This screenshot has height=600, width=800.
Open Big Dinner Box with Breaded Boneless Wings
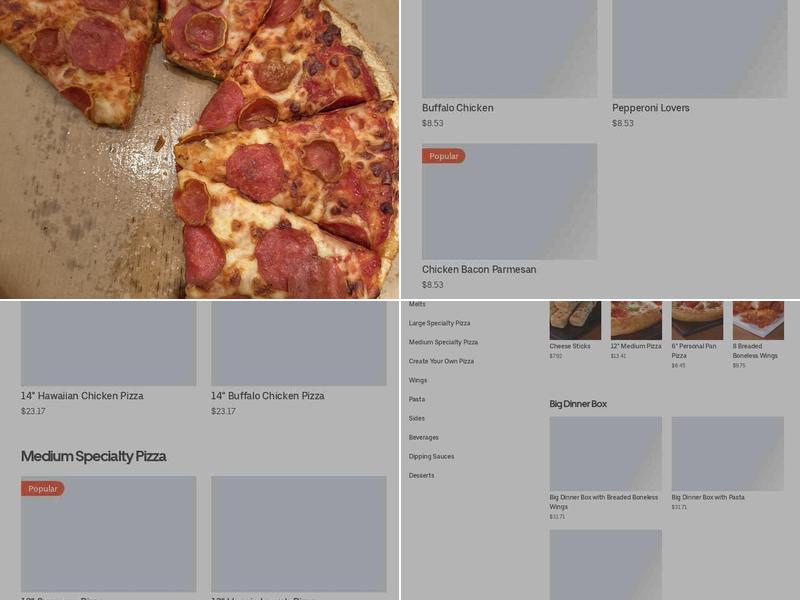point(604,502)
